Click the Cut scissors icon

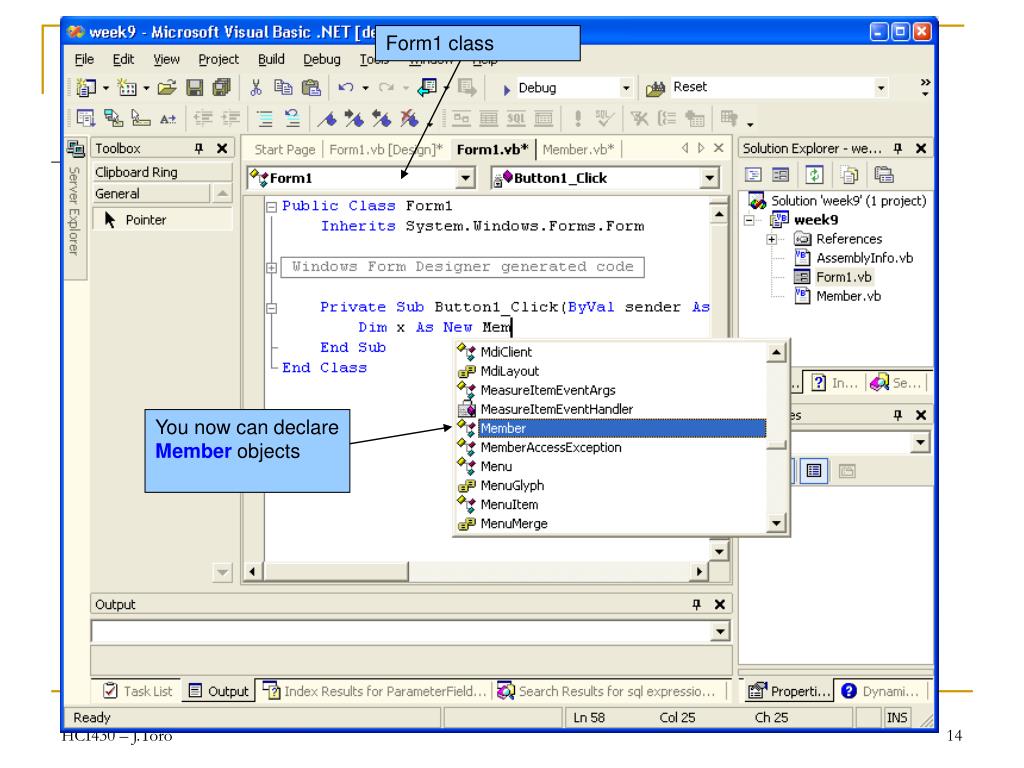click(255, 88)
